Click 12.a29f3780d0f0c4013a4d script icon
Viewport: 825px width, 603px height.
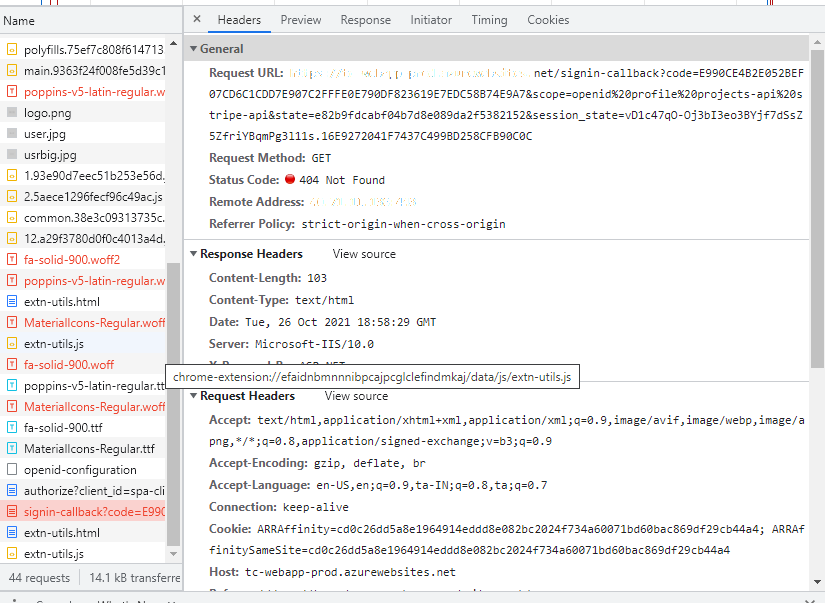coord(12,239)
